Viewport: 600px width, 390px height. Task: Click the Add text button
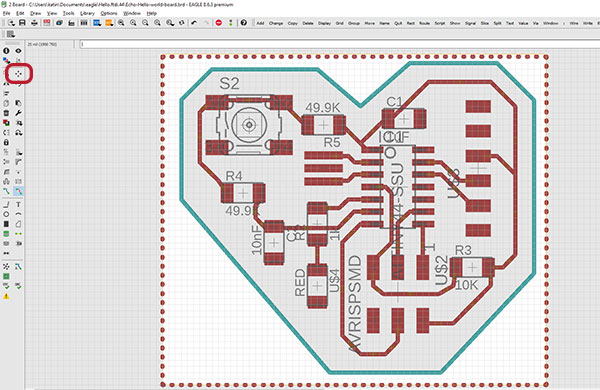coord(260,23)
